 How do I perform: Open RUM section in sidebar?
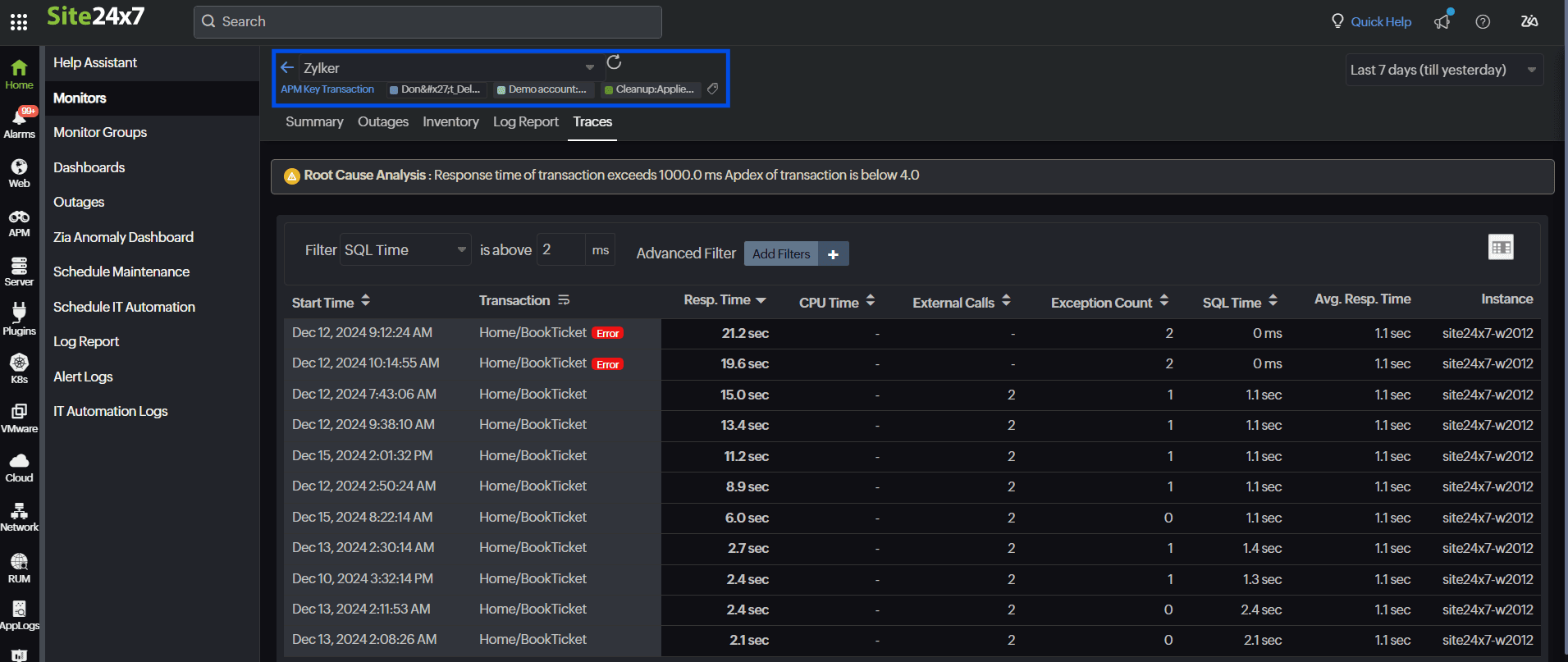[19, 568]
